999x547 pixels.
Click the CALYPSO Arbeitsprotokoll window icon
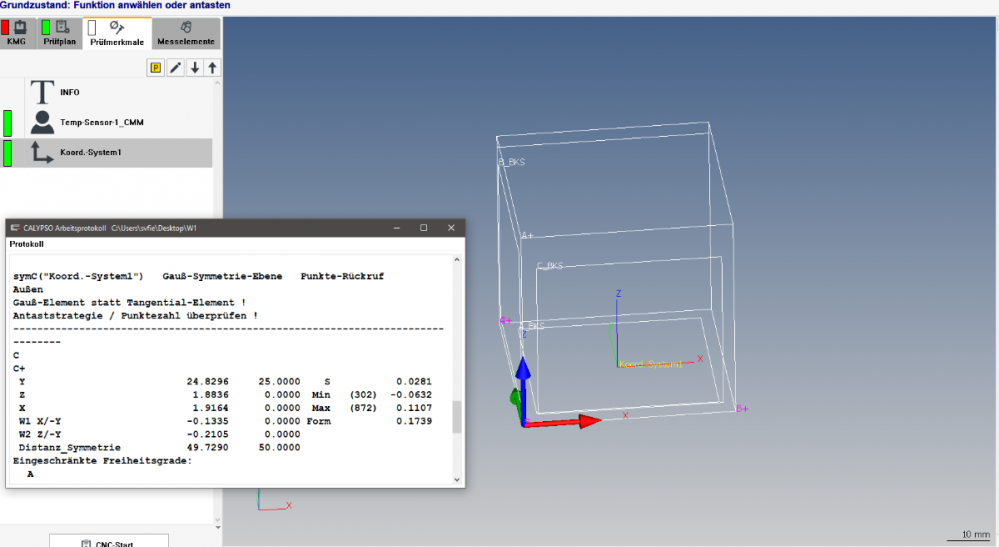coord(16,228)
